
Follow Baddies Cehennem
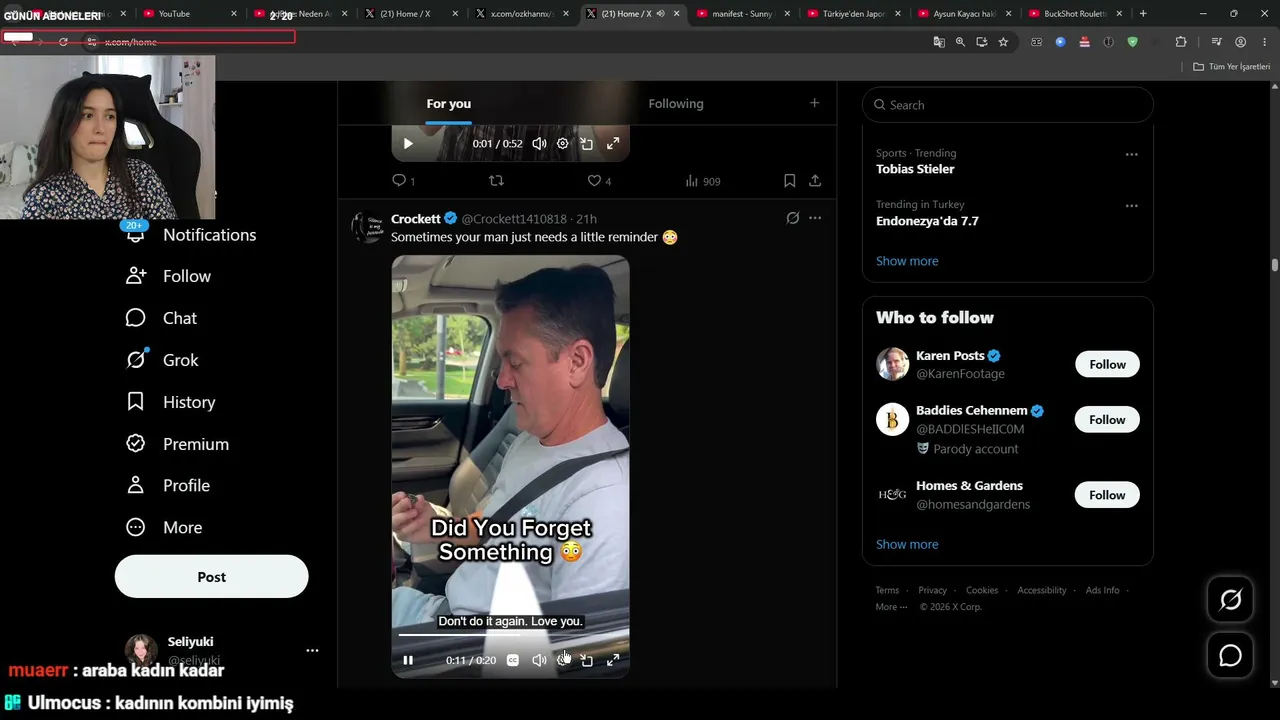[1107, 420]
